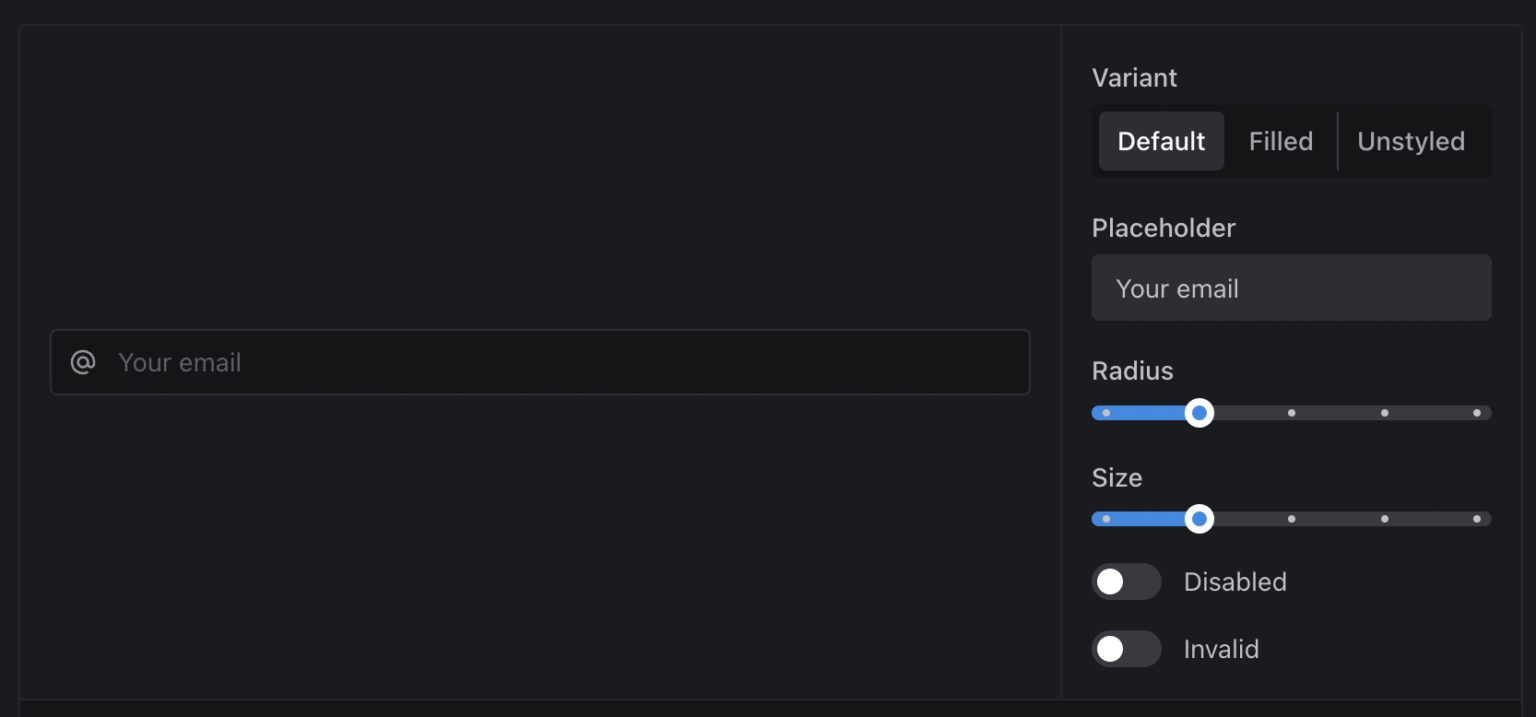Click the Disabled switch label text
Image resolution: width=1536 pixels, height=717 pixels.
(1235, 582)
